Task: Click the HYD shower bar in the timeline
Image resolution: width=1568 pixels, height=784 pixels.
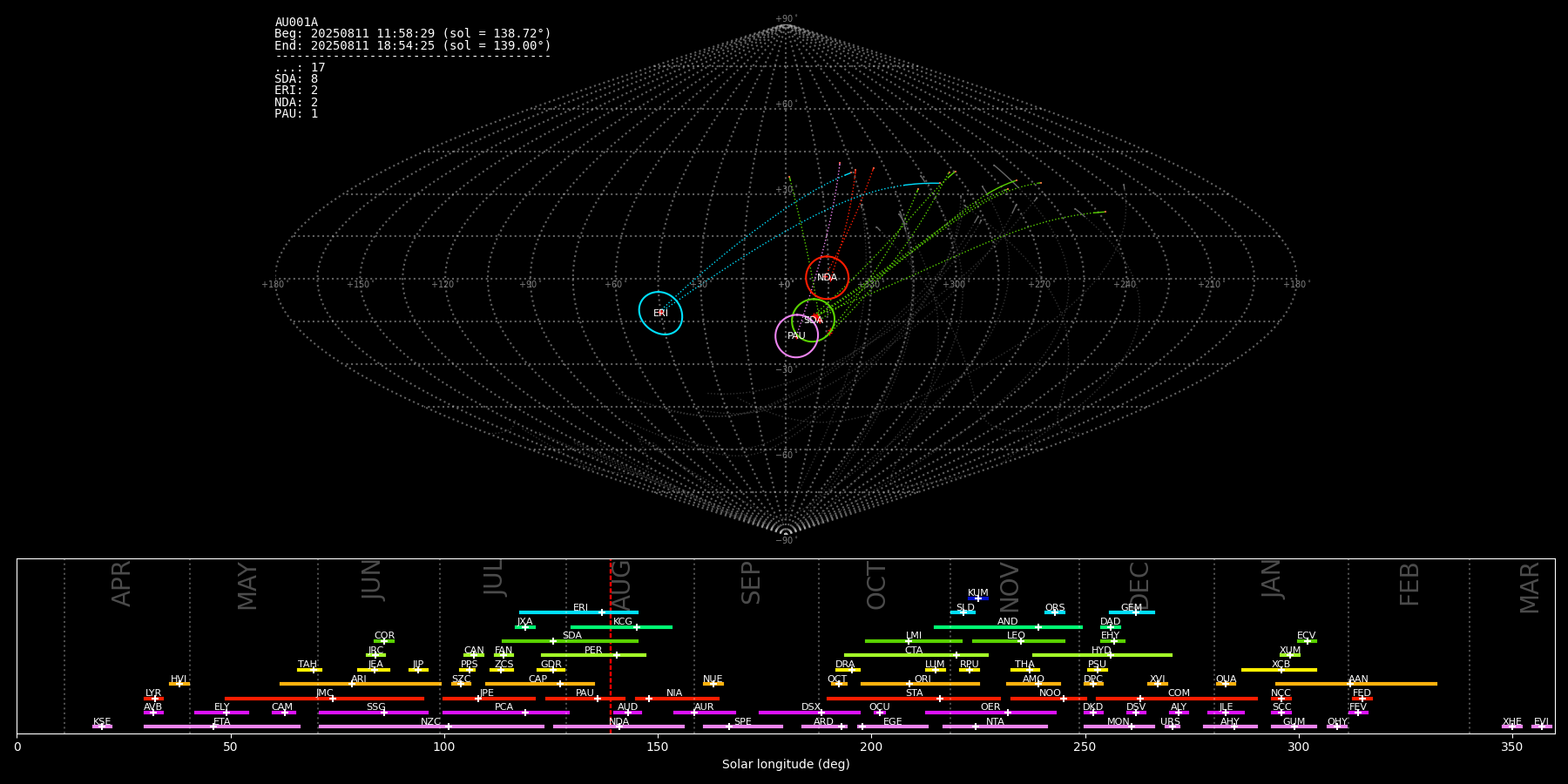Action: tap(1102, 655)
